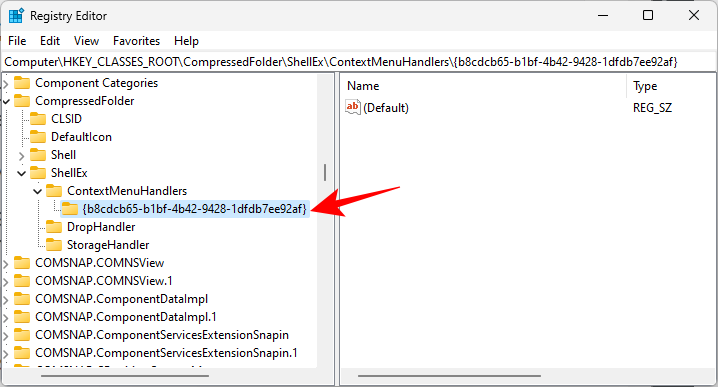Click the Shell folder icon
718x387 pixels.
38,155
